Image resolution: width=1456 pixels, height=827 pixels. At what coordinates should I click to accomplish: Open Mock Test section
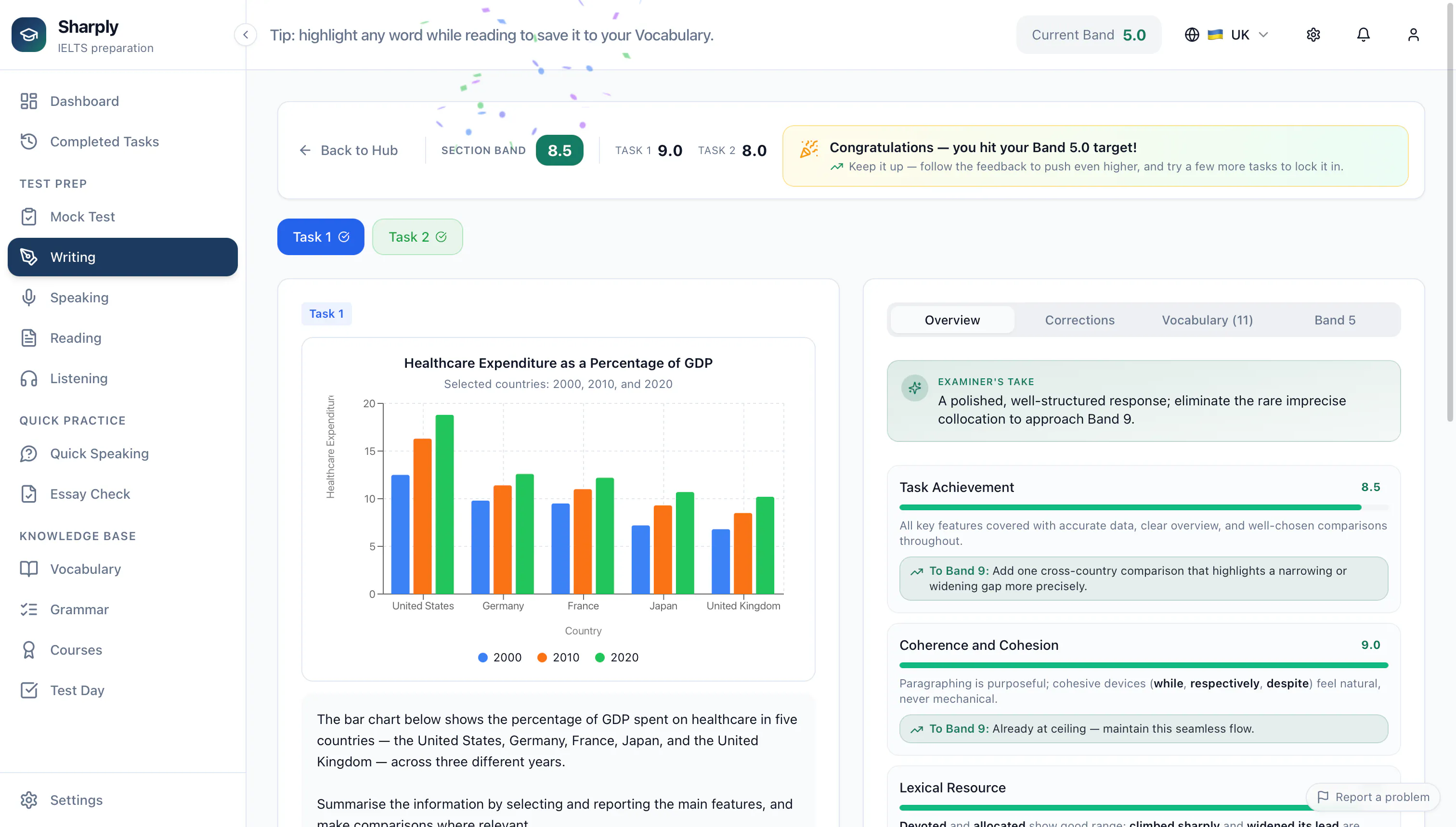point(123,217)
